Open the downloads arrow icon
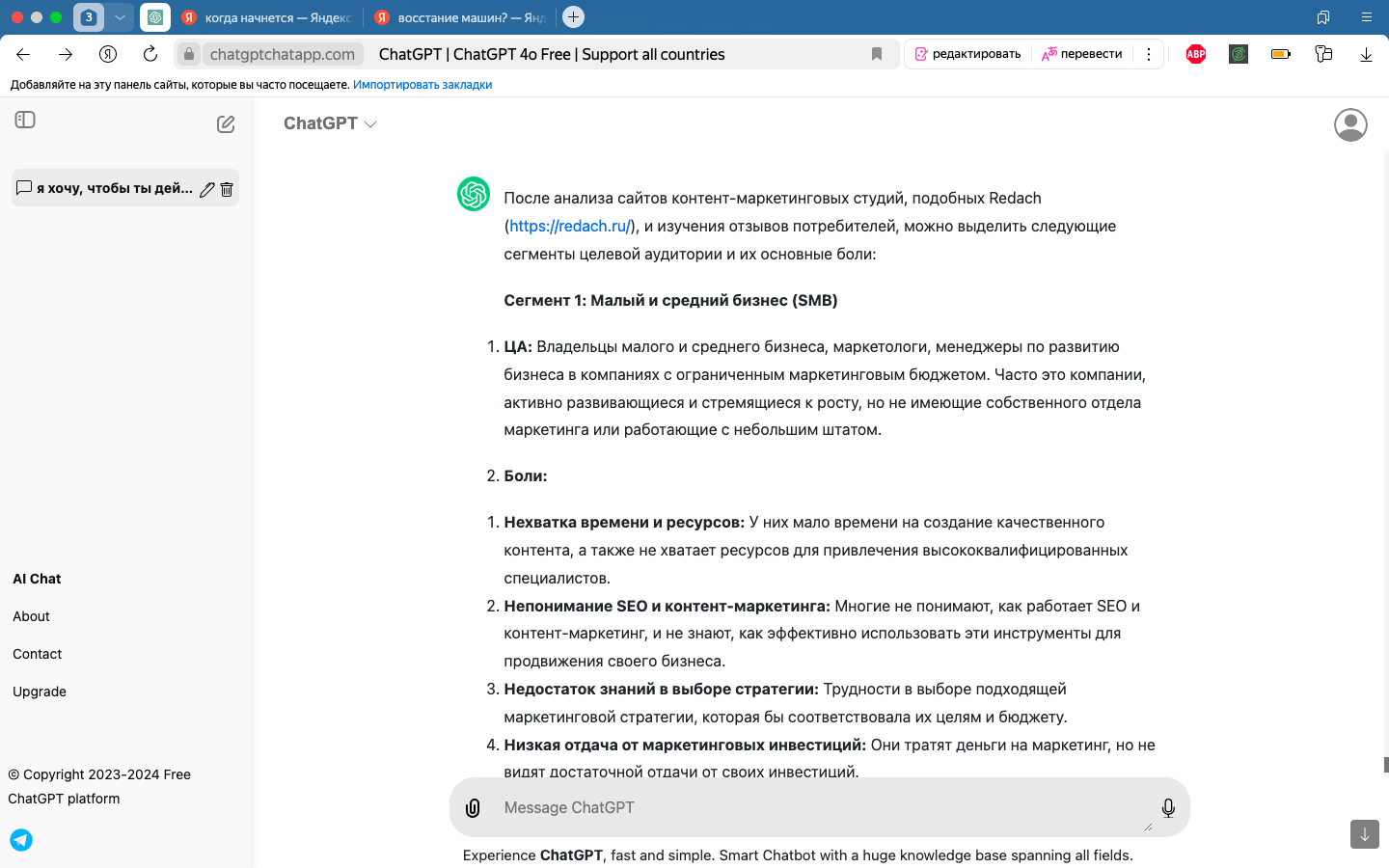 click(1366, 54)
